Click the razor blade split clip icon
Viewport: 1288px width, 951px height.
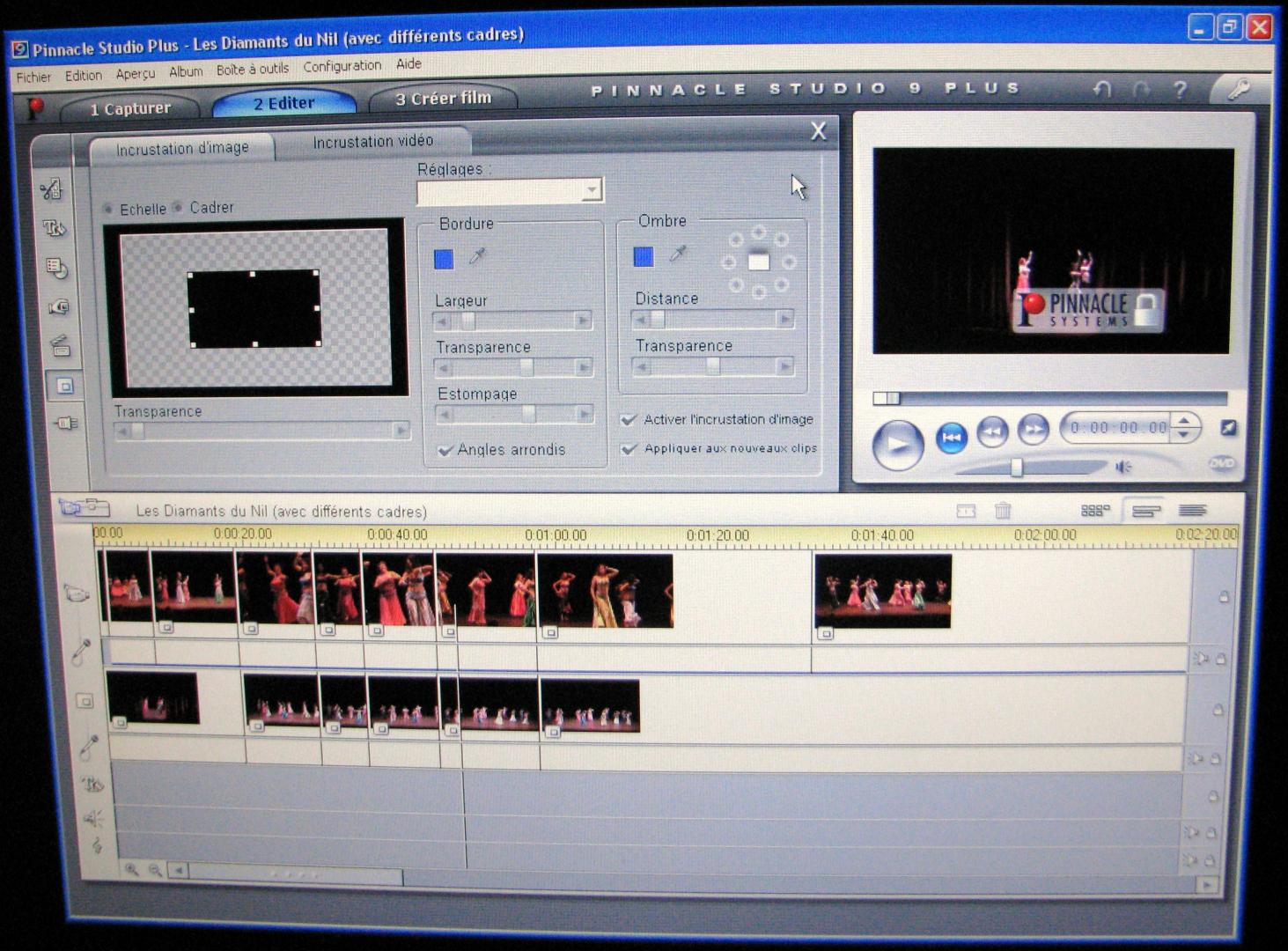pyautogui.click(x=966, y=511)
